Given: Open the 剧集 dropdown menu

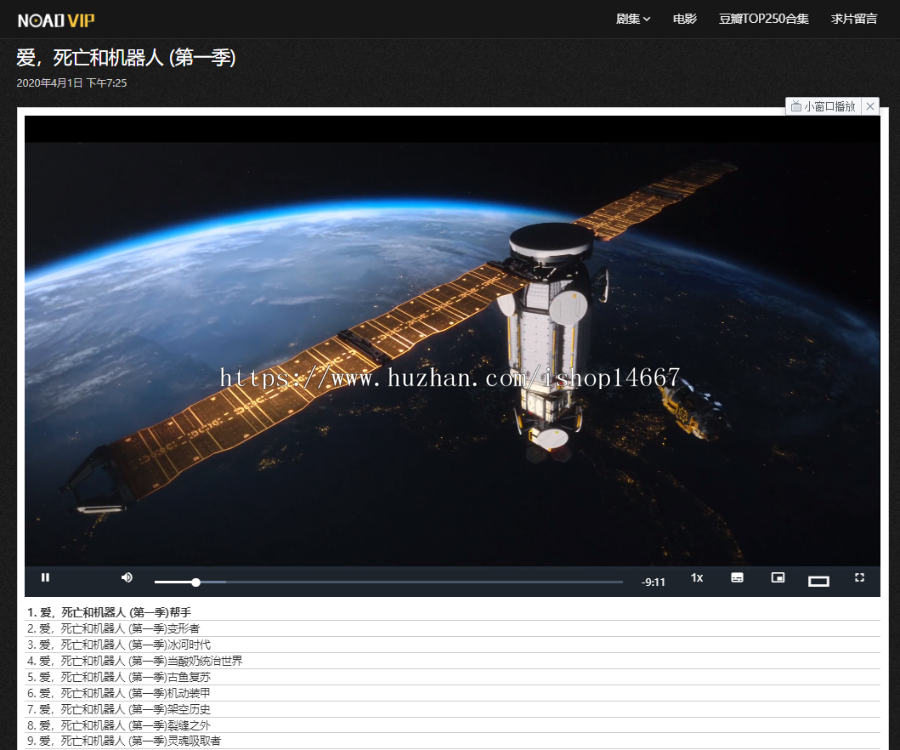Looking at the screenshot, I should click(x=633, y=19).
